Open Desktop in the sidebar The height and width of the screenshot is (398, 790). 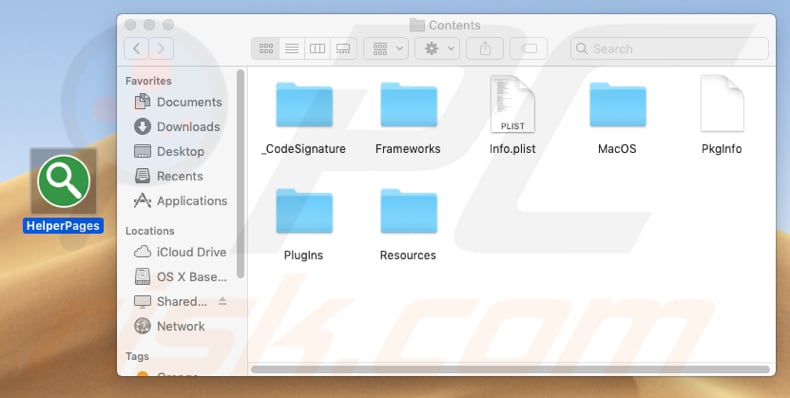tap(169, 152)
